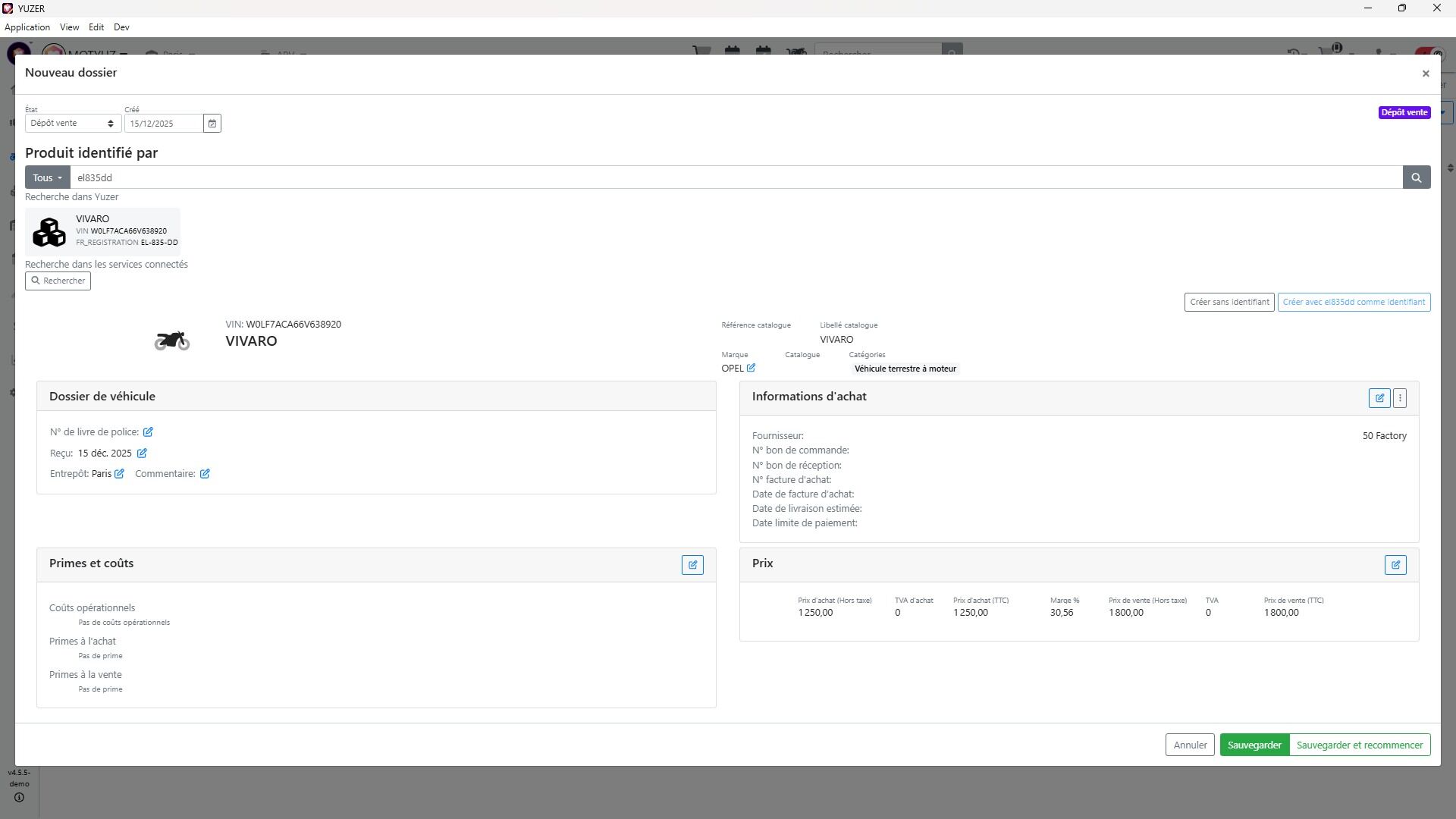Screen dimensions: 1456x819
Task: Expand the Tous filter dropdown
Action: tap(47, 177)
